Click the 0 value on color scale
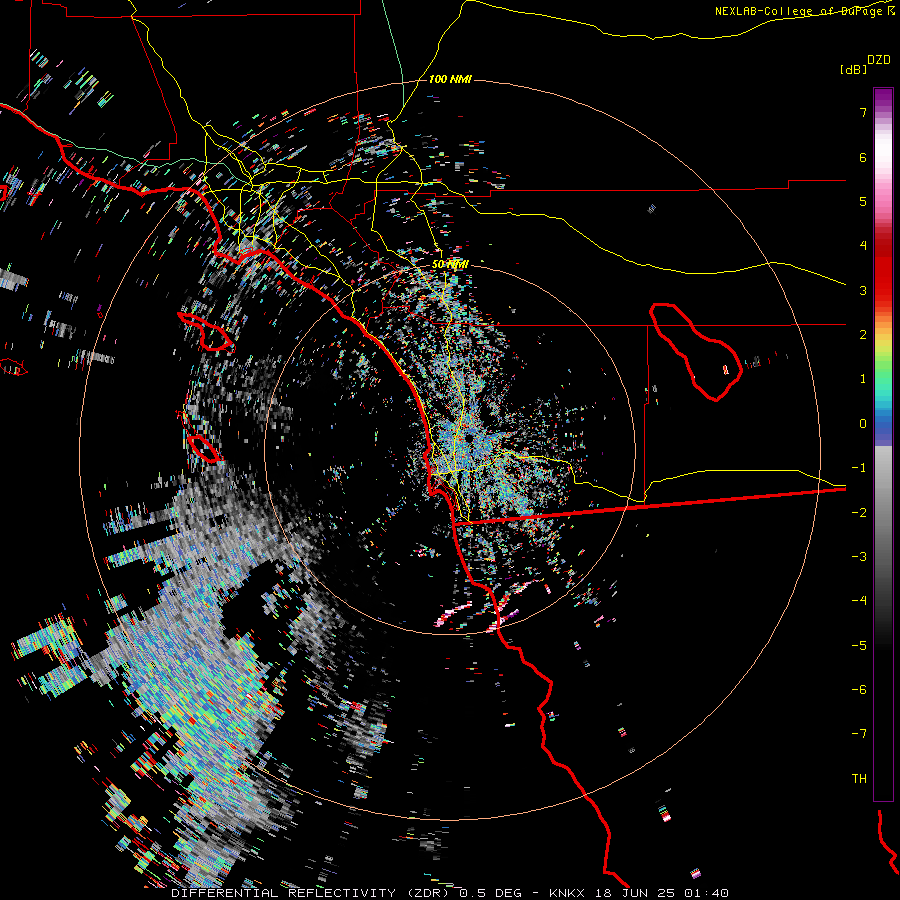Viewport: 900px width, 900px height. click(x=863, y=424)
